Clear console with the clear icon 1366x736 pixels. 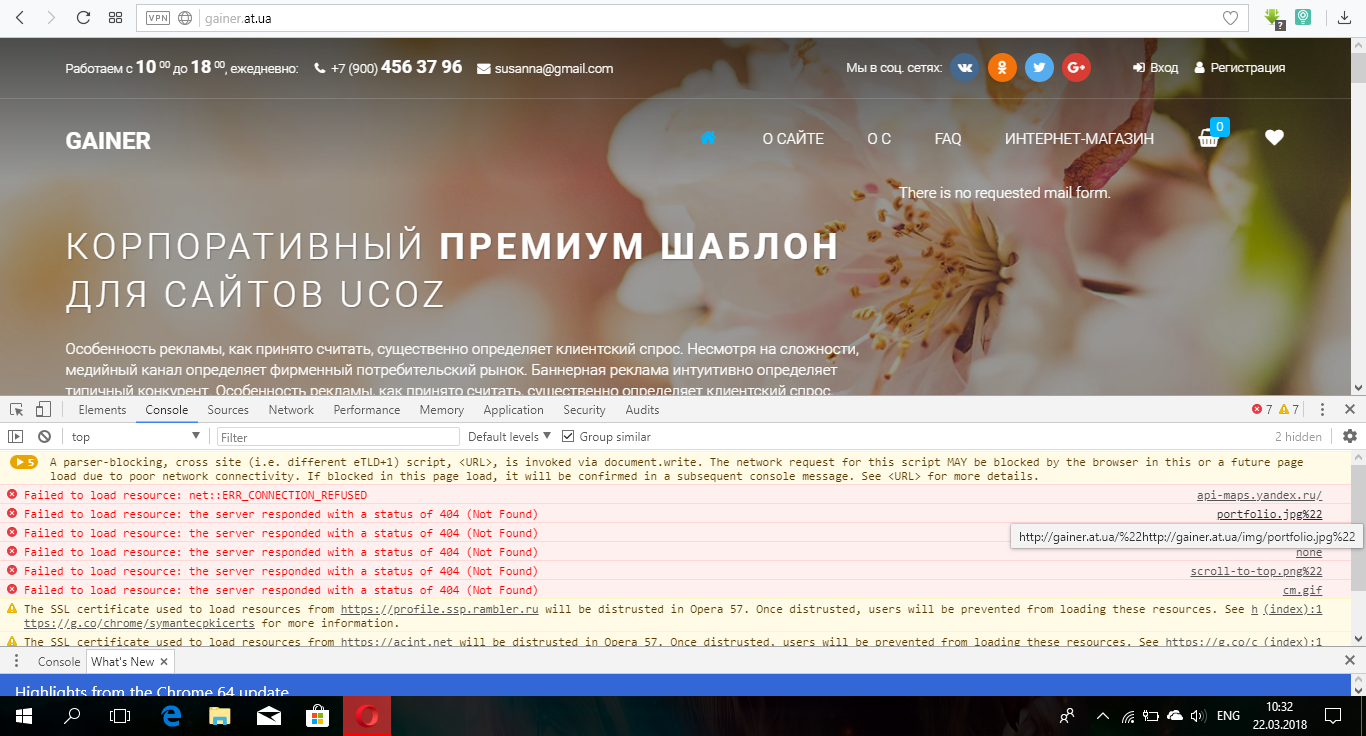point(44,437)
